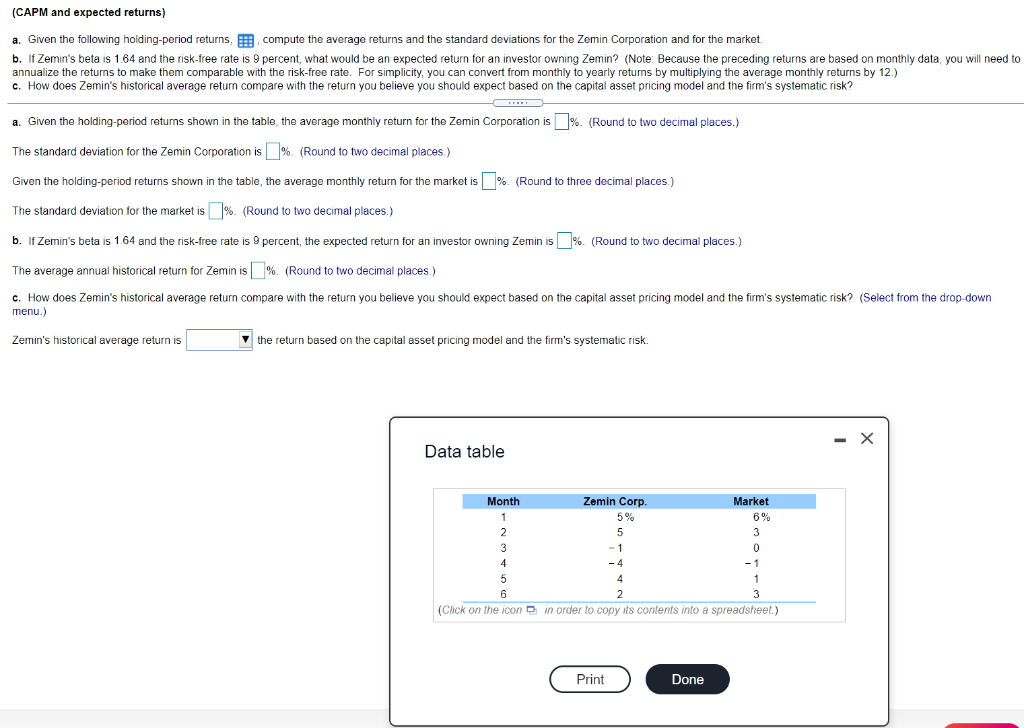The image size is (1024, 728).
Task: Select Zemin's average monthly return answer box
Action: click(562, 122)
